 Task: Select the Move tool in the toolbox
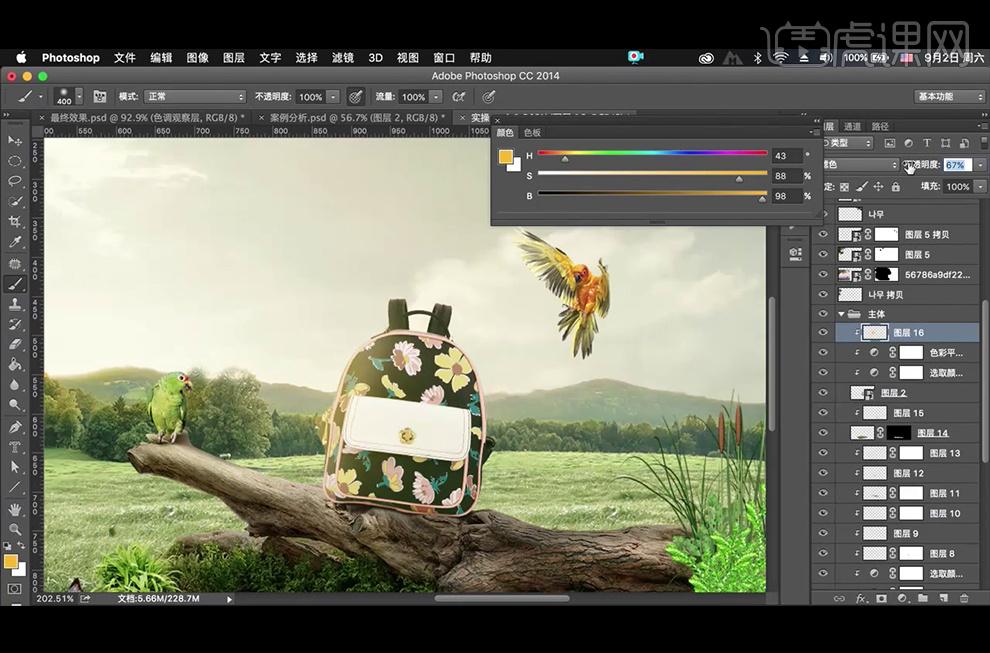(x=15, y=140)
